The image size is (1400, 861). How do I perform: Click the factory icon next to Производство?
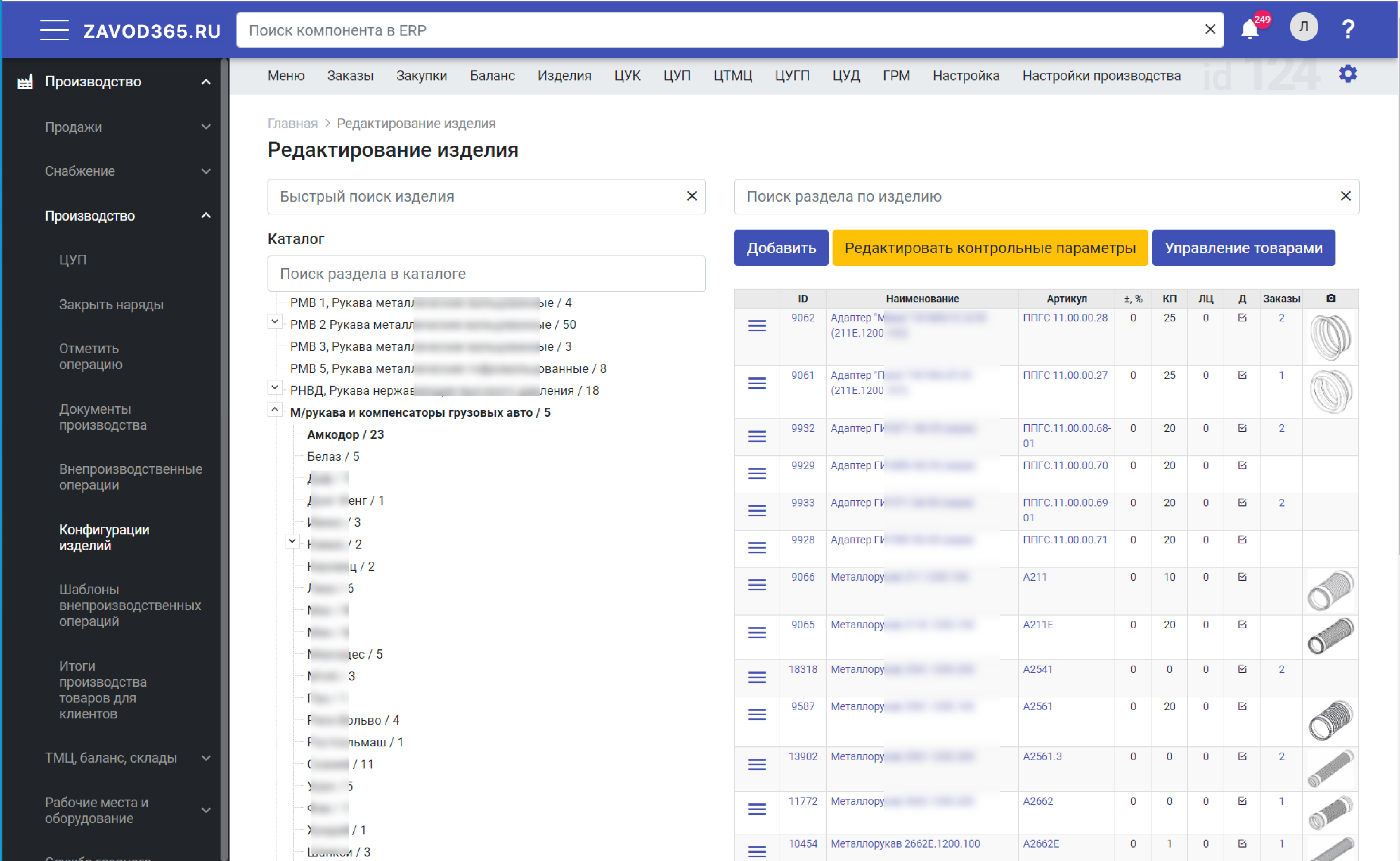[25, 82]
